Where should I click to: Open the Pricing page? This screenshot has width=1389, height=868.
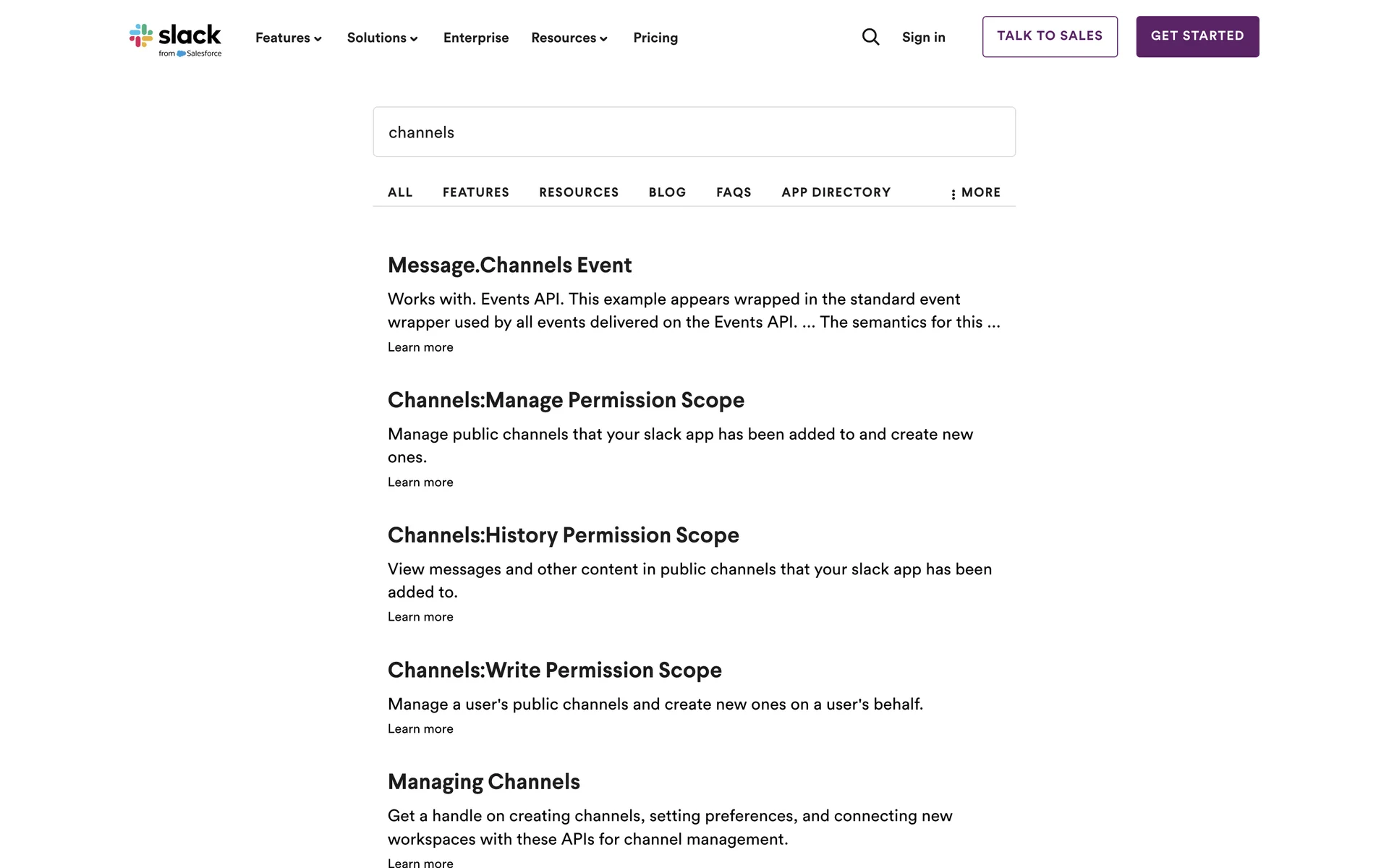point(655,38)
